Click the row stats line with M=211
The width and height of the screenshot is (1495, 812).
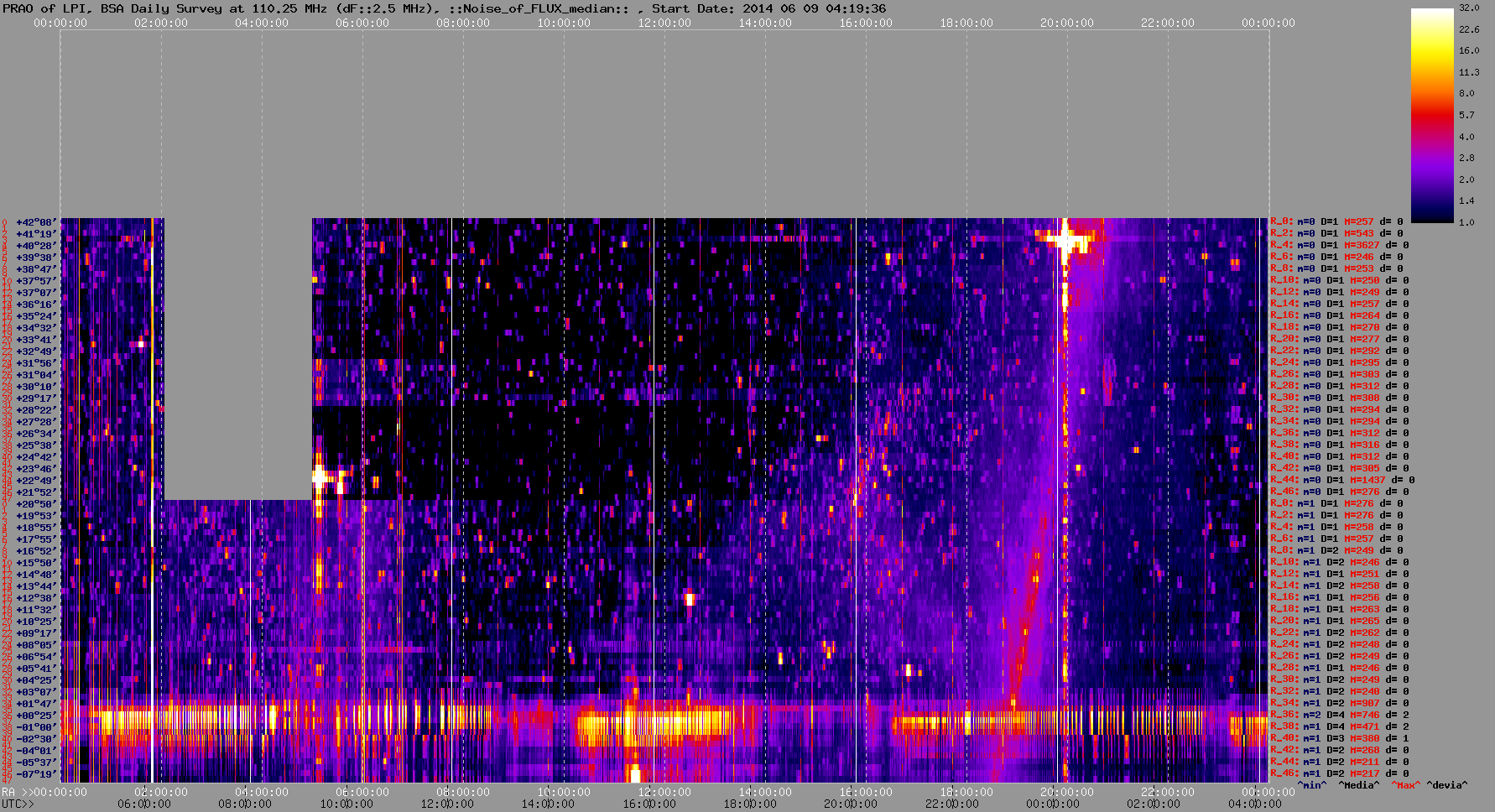point(1340,763)
